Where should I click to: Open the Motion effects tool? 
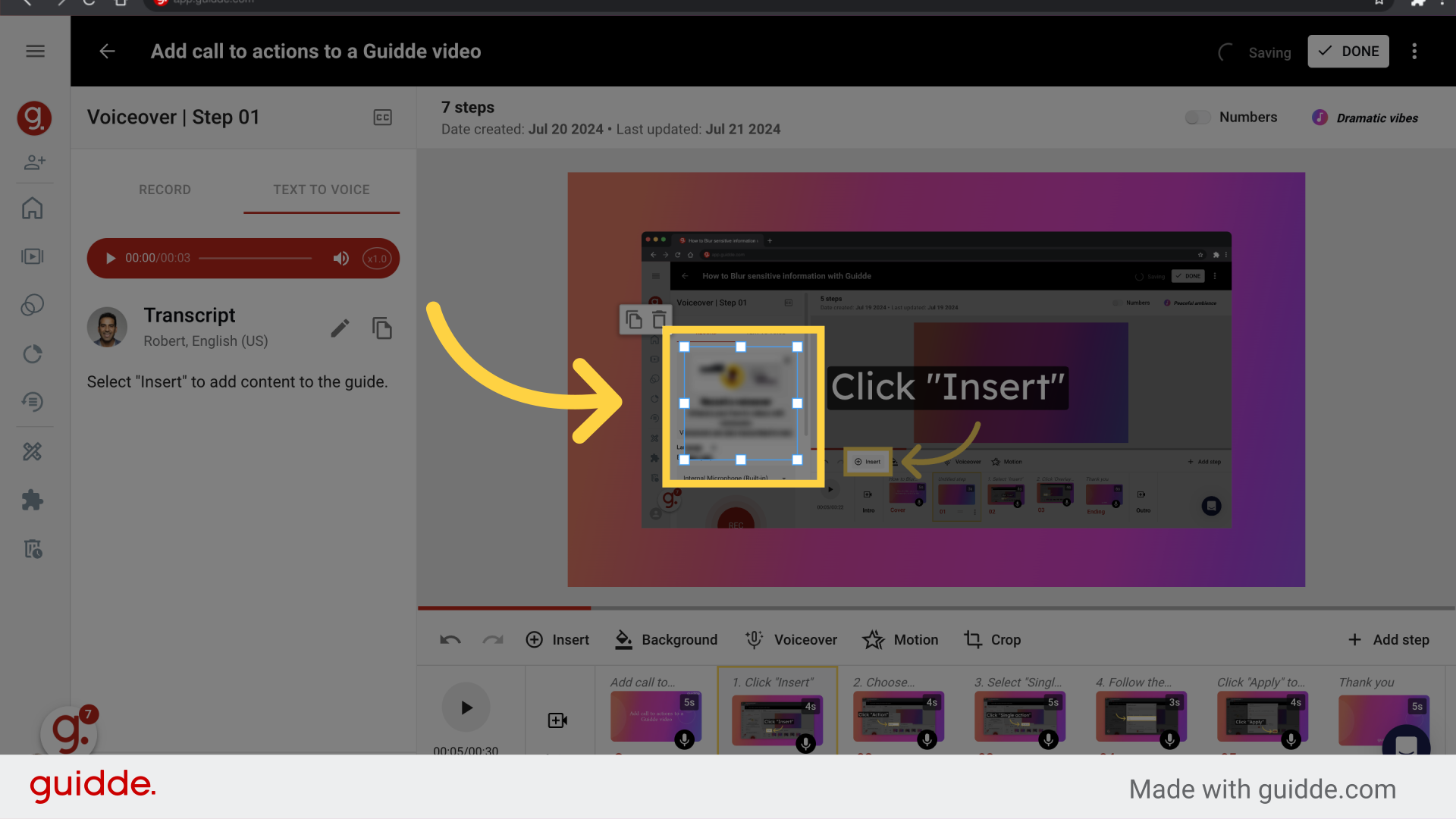pos(900,639)
